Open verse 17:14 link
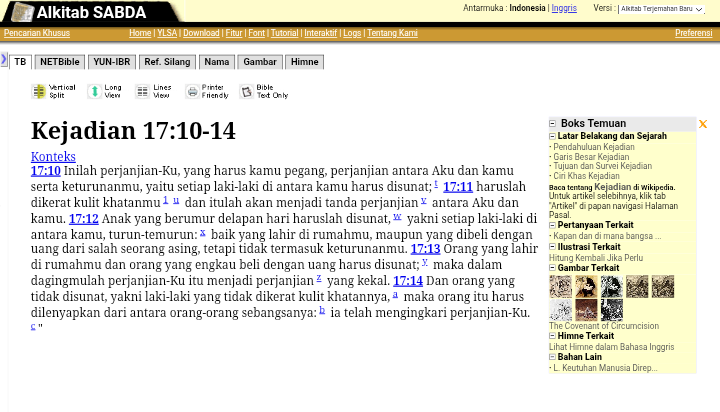 [x=408, y=281]
